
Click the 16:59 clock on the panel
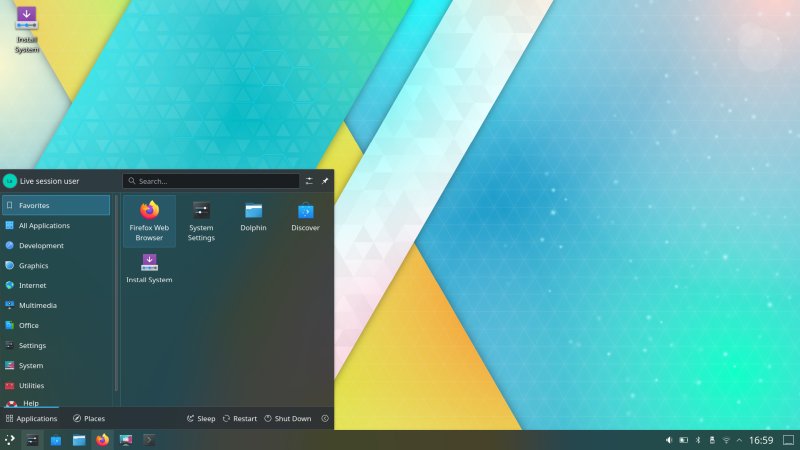click(761, 440)
